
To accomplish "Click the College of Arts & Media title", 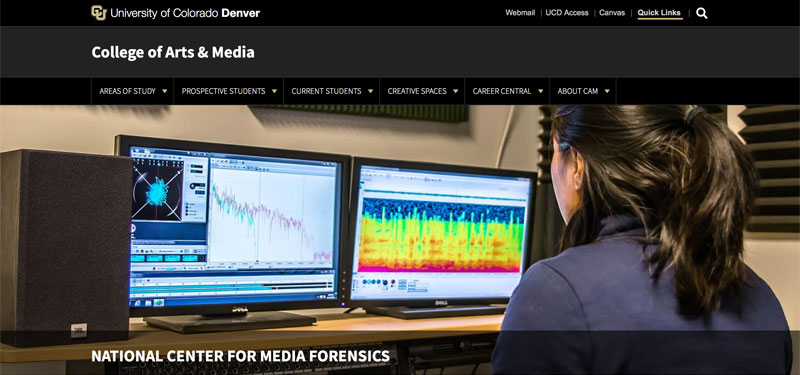I will point(173,52).
